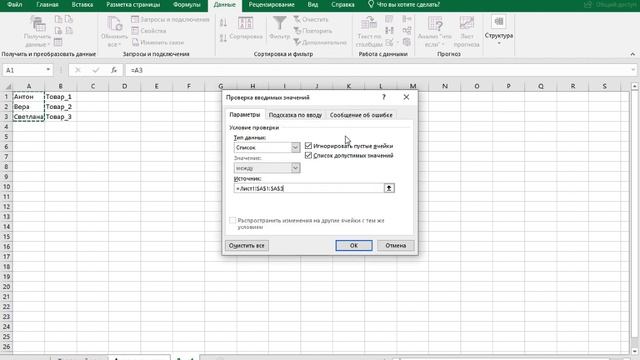Open the Формулы ribbon tab

click(x=187, y=5)
